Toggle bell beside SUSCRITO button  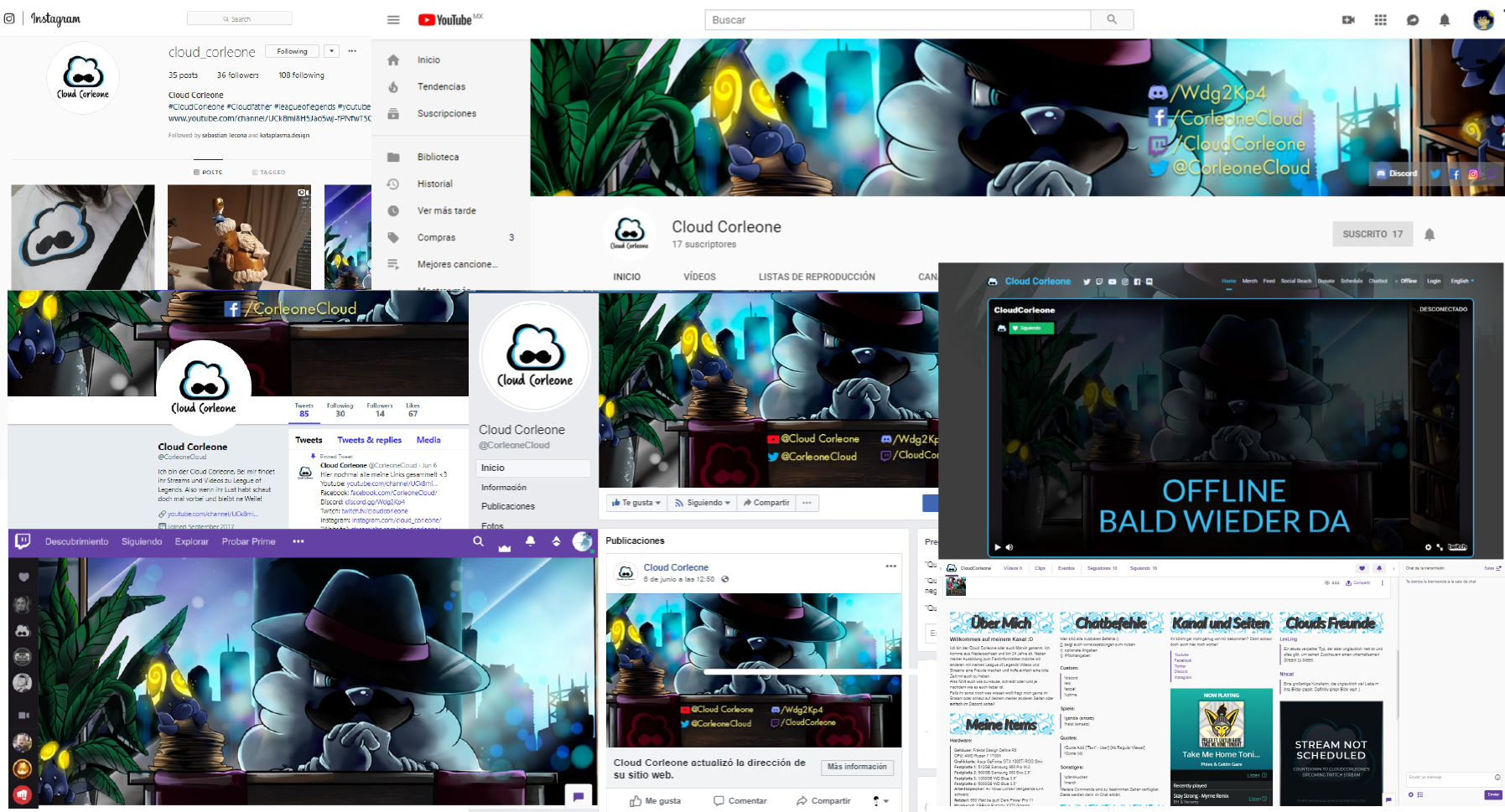point(1430,235)
